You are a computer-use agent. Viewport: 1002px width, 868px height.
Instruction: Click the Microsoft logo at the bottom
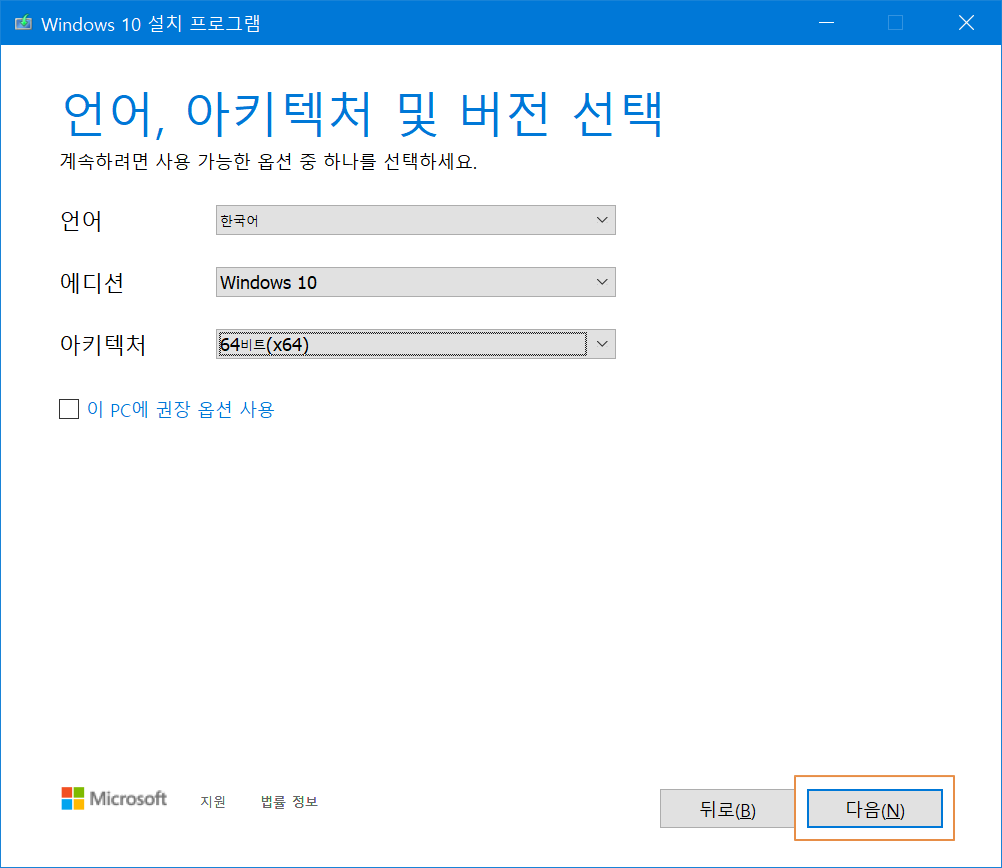(x=114, y=798)
